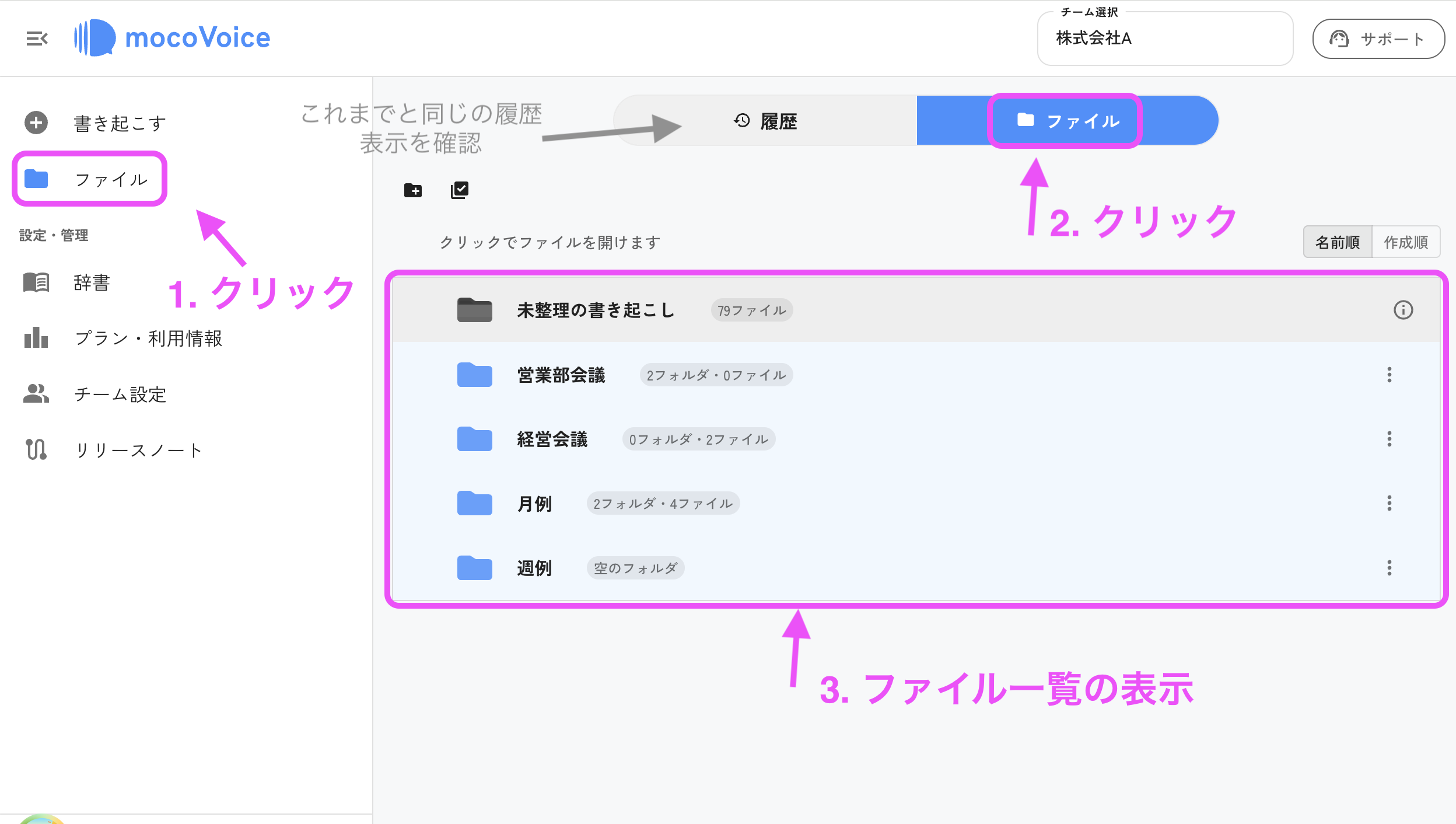1456x824 pixels.
Task: Open the 営業部会議 folder
Action: pyautogui.click(x=916, y=375)
